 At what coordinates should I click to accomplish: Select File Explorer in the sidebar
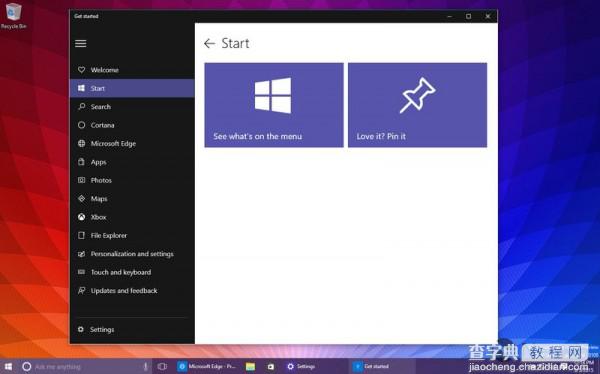pos(132,235)
